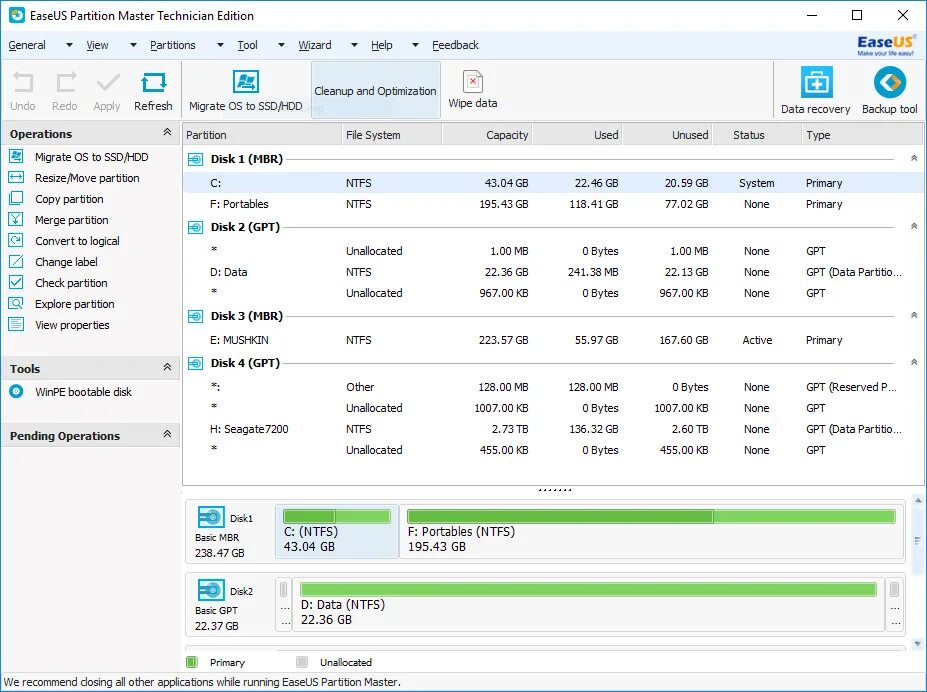927x692 pixels.
Task: Click the EaseUS logo
Action: coord(886,45)
